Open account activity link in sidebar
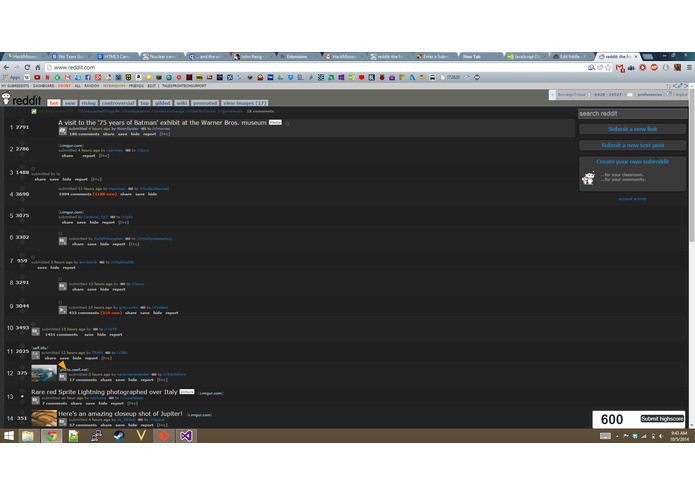The height and width of the screenshot is (494, 695). pyautogui.click(x=633, y=199)
